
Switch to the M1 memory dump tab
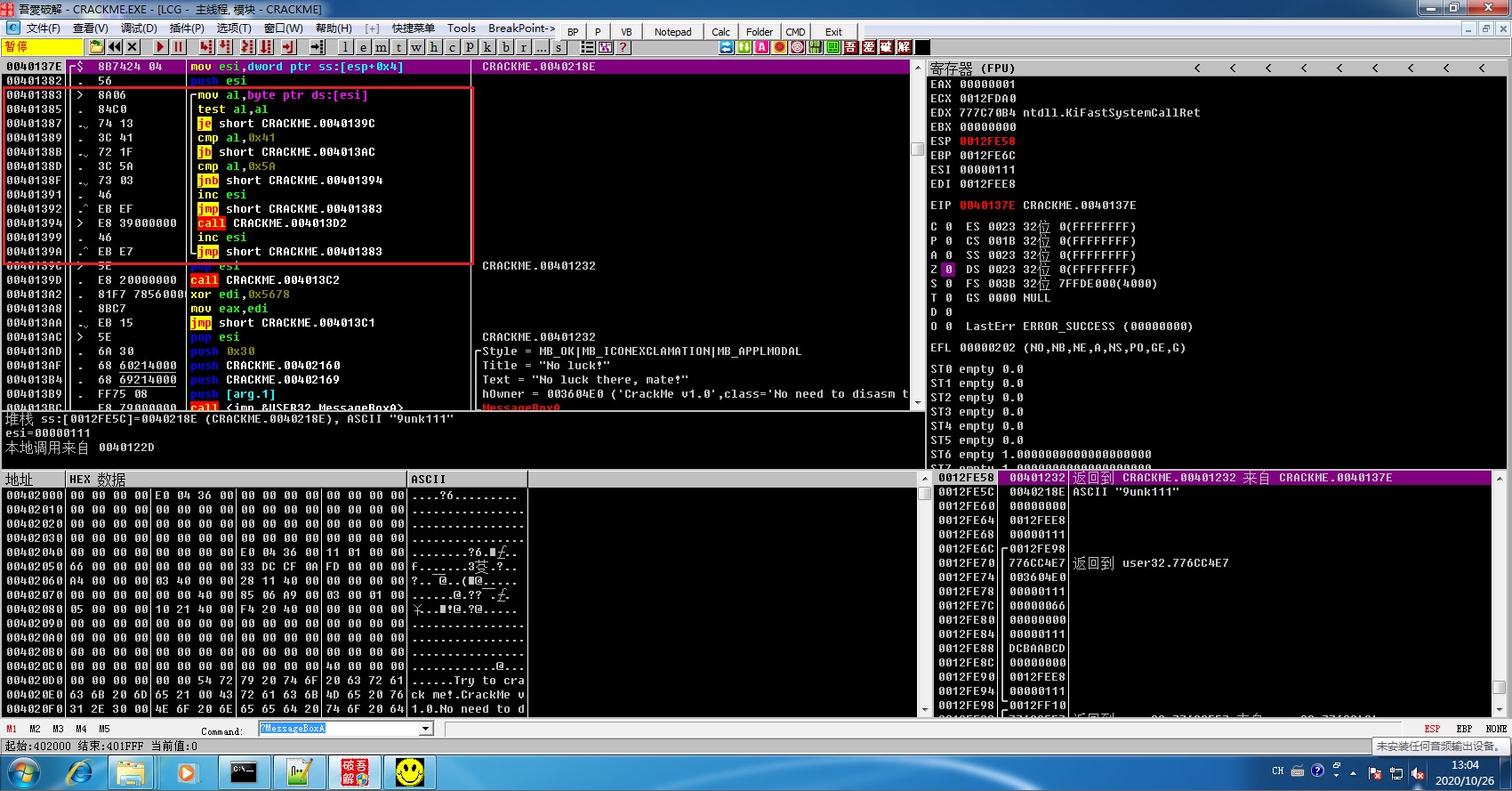[x=12, y=729]
